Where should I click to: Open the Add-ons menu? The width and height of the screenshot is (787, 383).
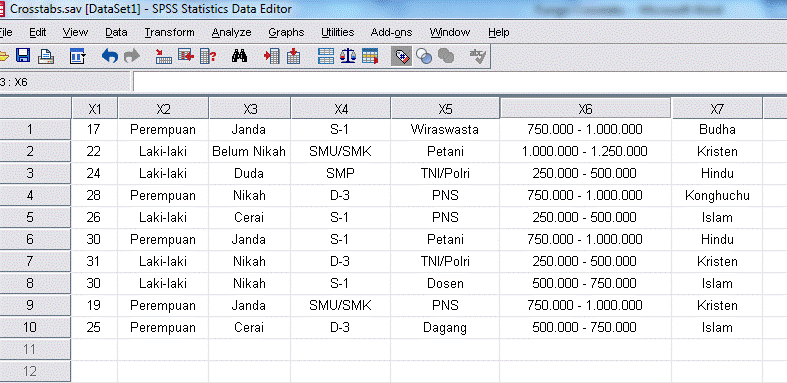391,33
